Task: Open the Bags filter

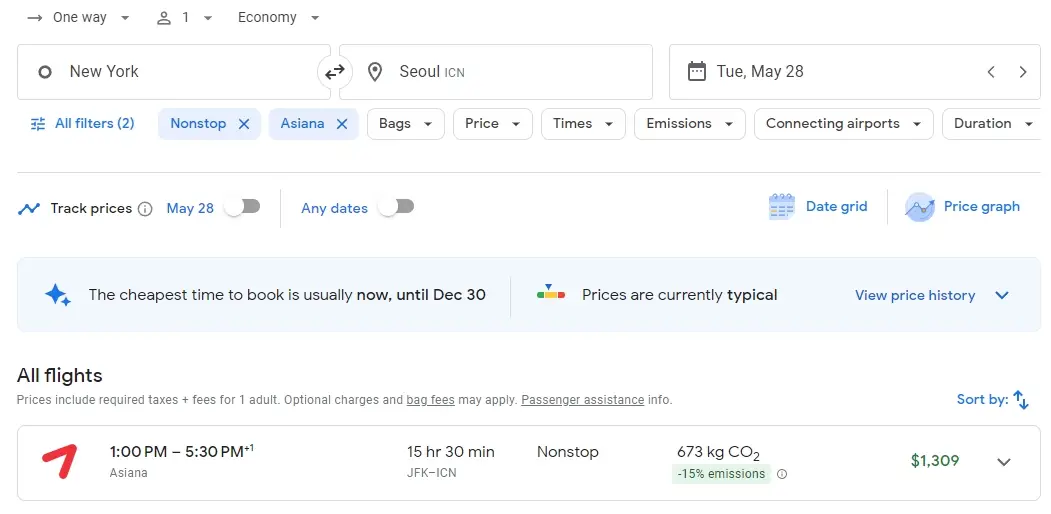Action: (x=405, y=124)
